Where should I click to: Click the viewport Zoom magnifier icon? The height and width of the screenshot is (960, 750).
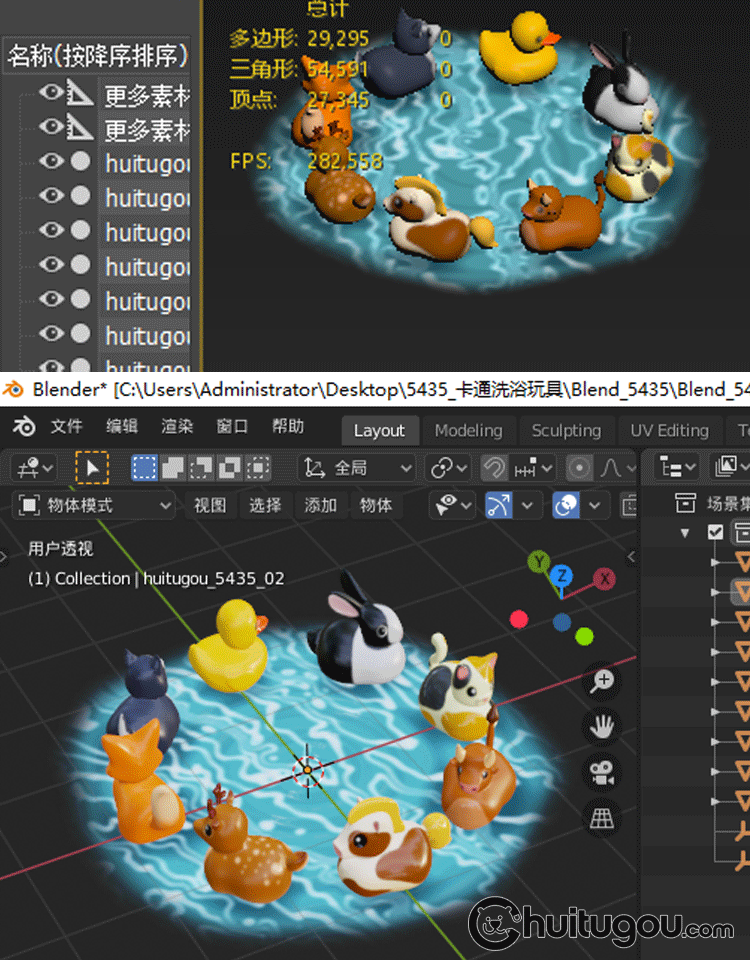tap(602, 681)
